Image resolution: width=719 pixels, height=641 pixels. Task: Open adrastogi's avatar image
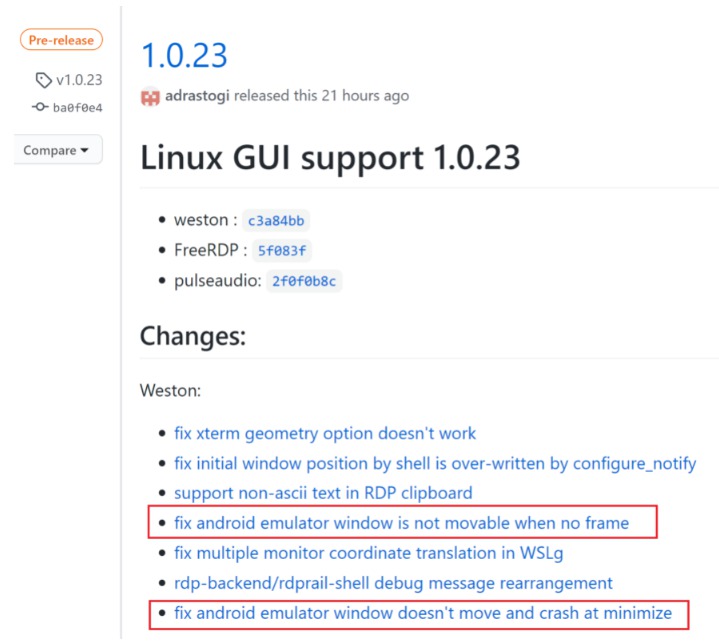(150, 96)
